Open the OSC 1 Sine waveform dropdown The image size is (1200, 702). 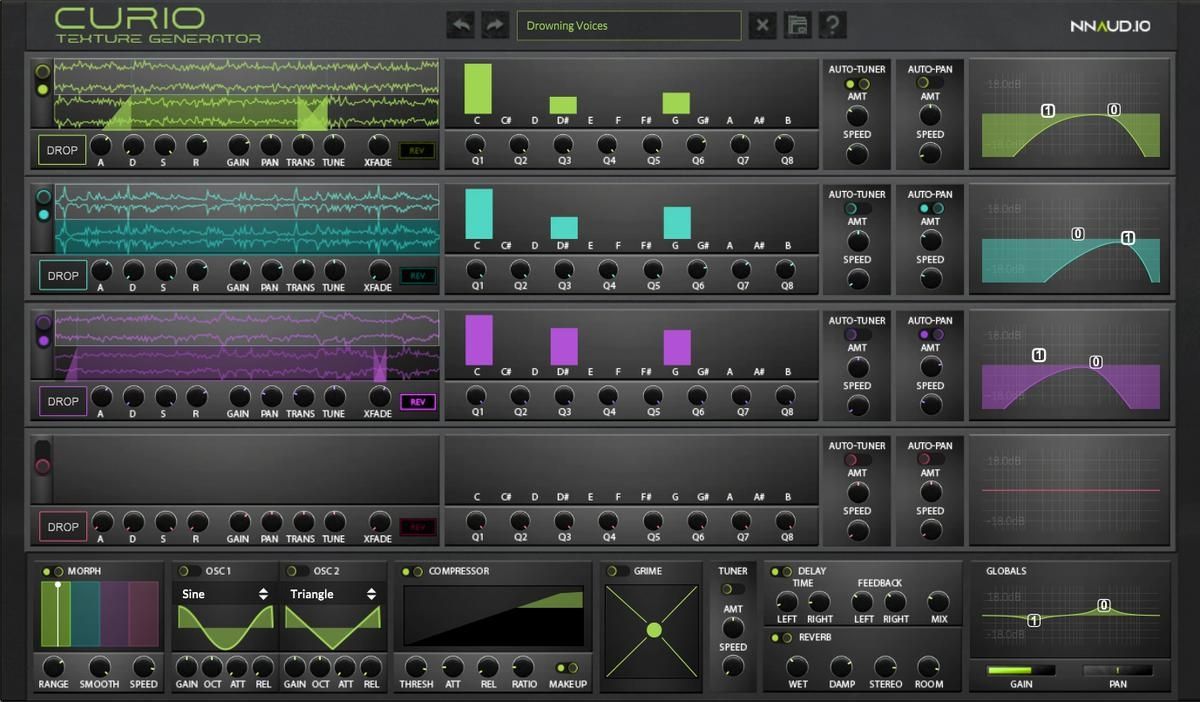225,594
